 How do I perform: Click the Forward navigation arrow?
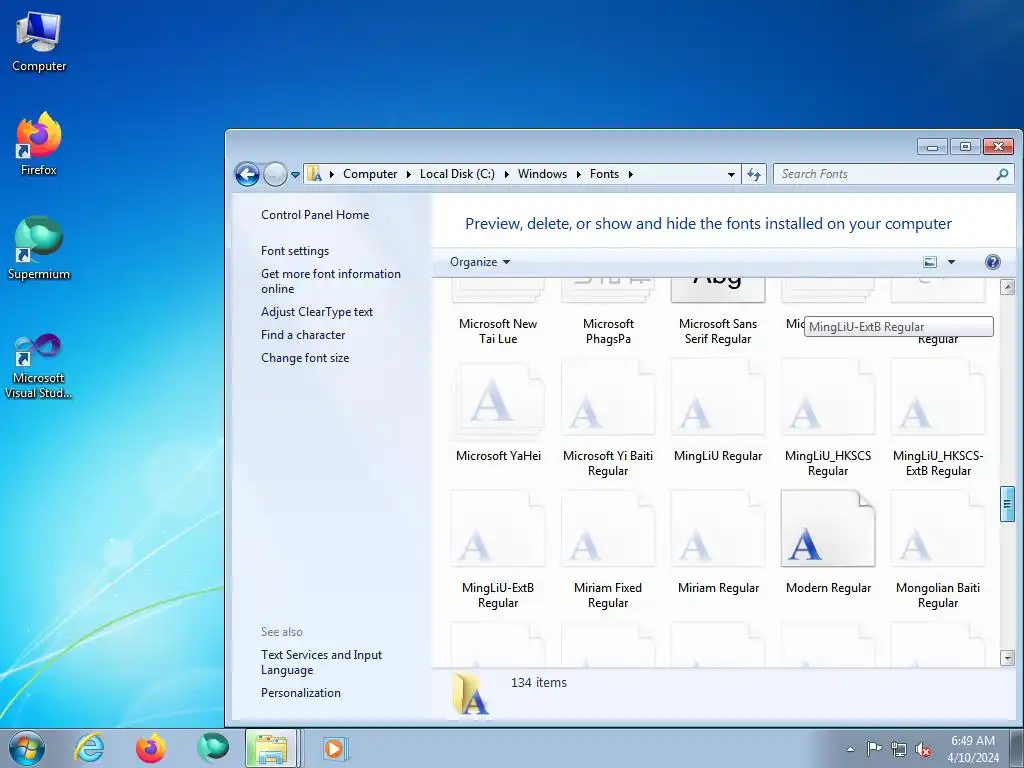[275, 174]
